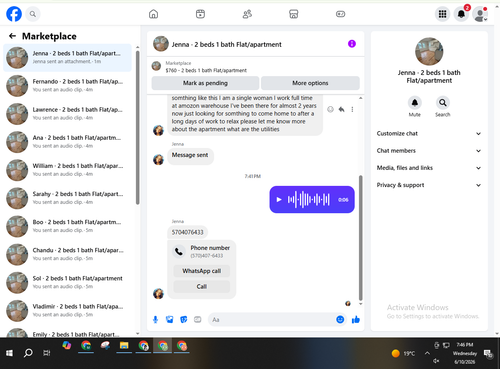Open the Facebook search icon
Screen dimensions: 500x369
point(33,14)
